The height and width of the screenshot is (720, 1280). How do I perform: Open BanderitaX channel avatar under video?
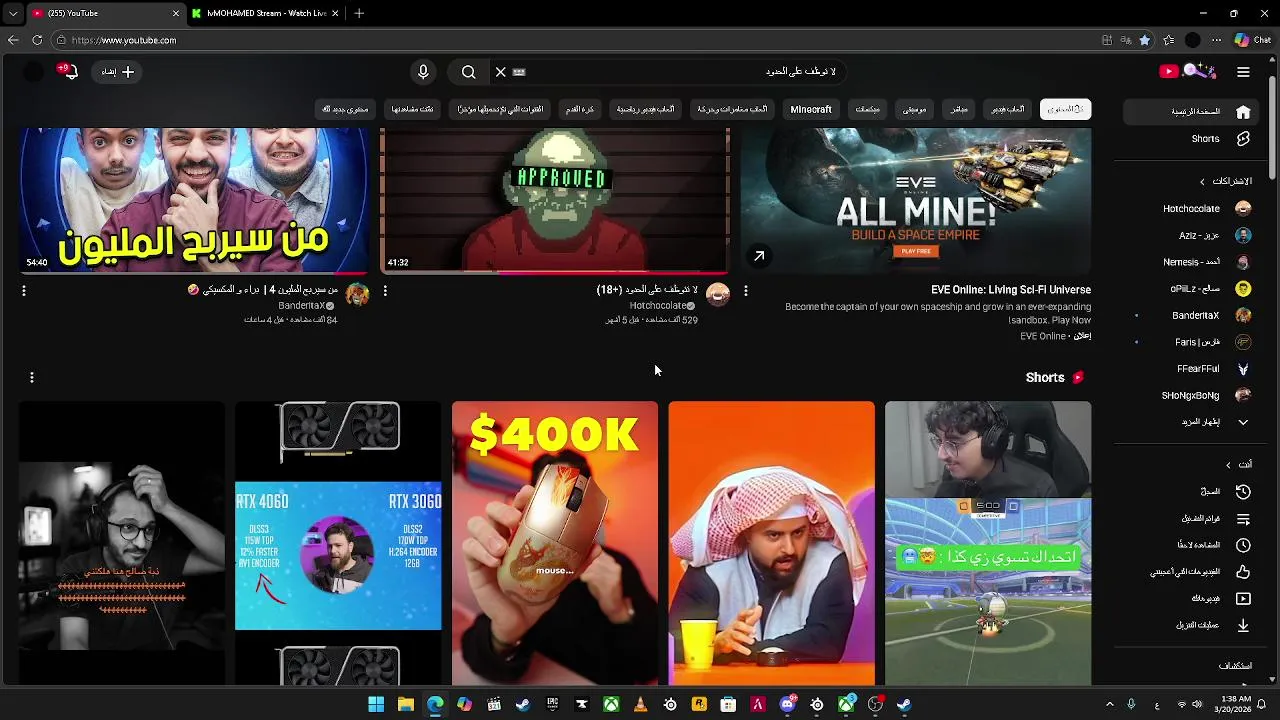point(357,294)
